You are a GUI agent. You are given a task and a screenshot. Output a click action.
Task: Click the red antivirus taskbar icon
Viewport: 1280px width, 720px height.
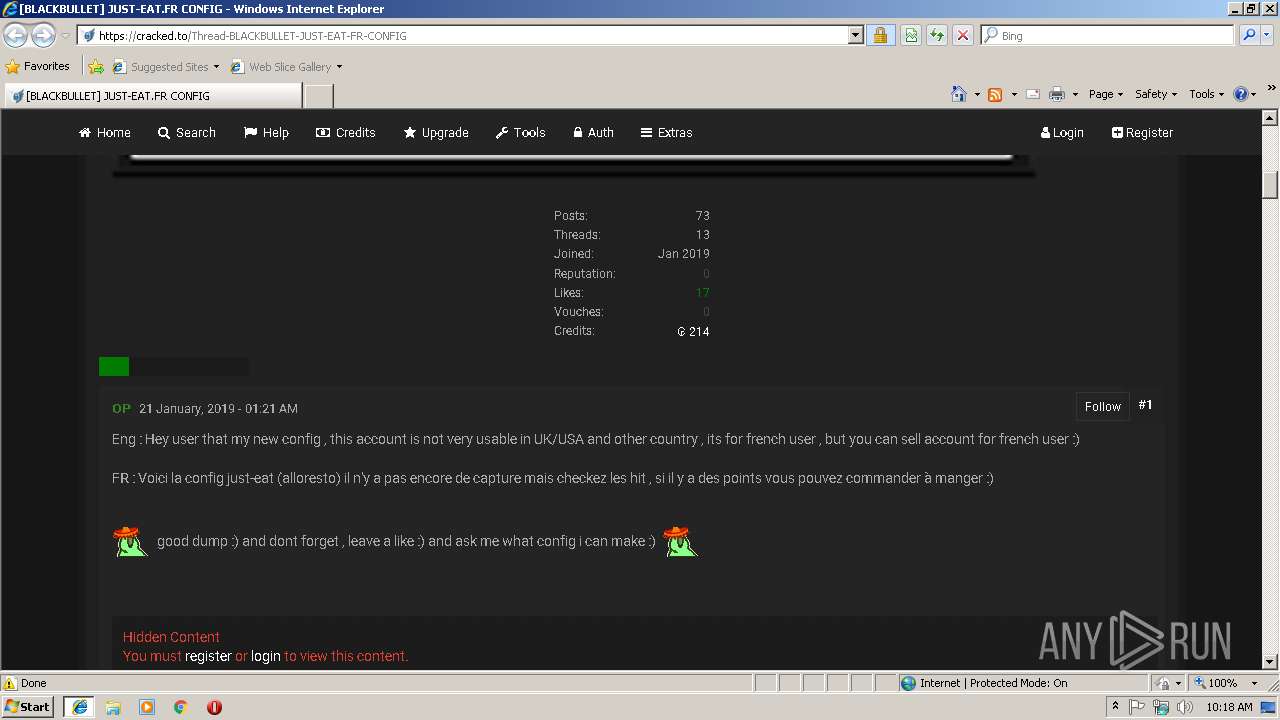214,707
